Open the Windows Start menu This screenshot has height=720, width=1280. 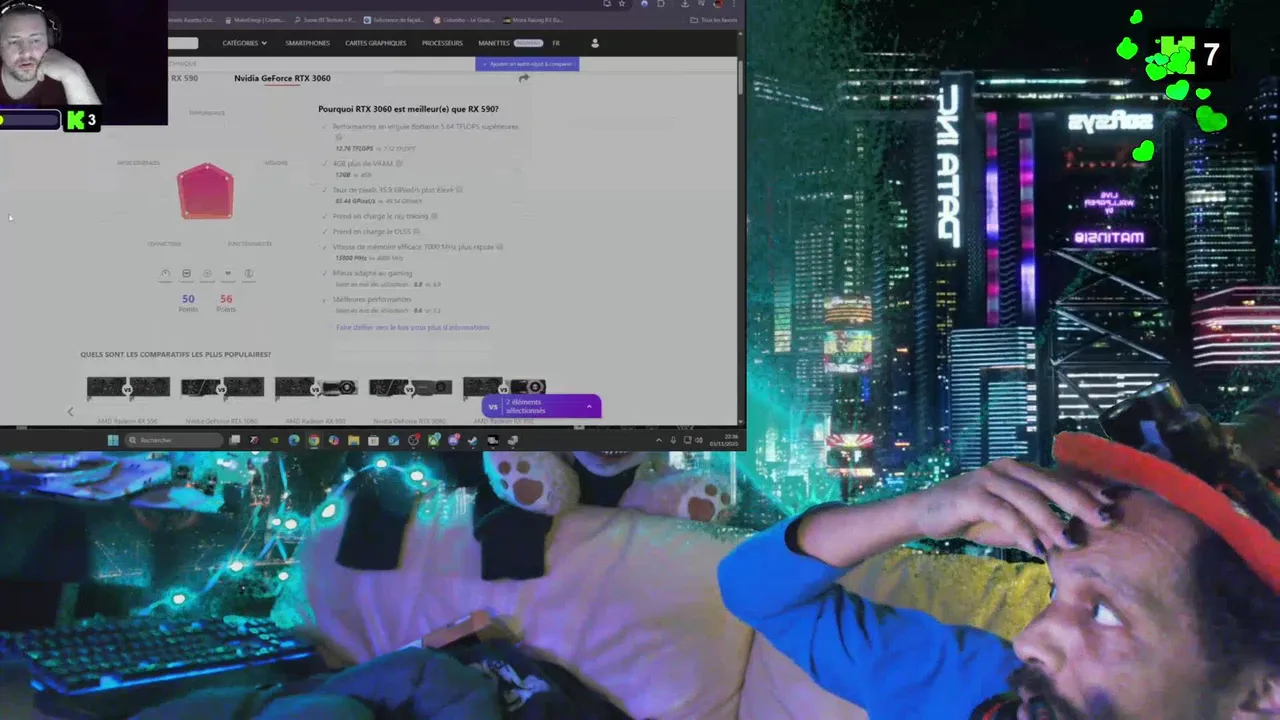tap(113, 440)
